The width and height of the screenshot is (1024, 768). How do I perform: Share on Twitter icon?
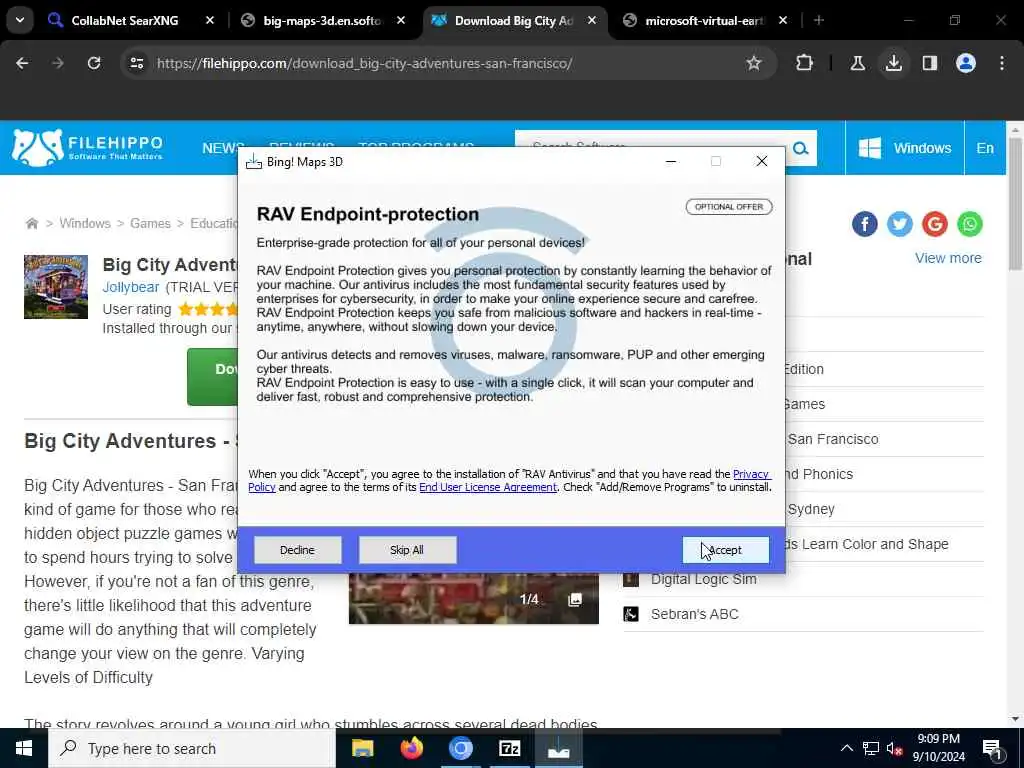899,224
